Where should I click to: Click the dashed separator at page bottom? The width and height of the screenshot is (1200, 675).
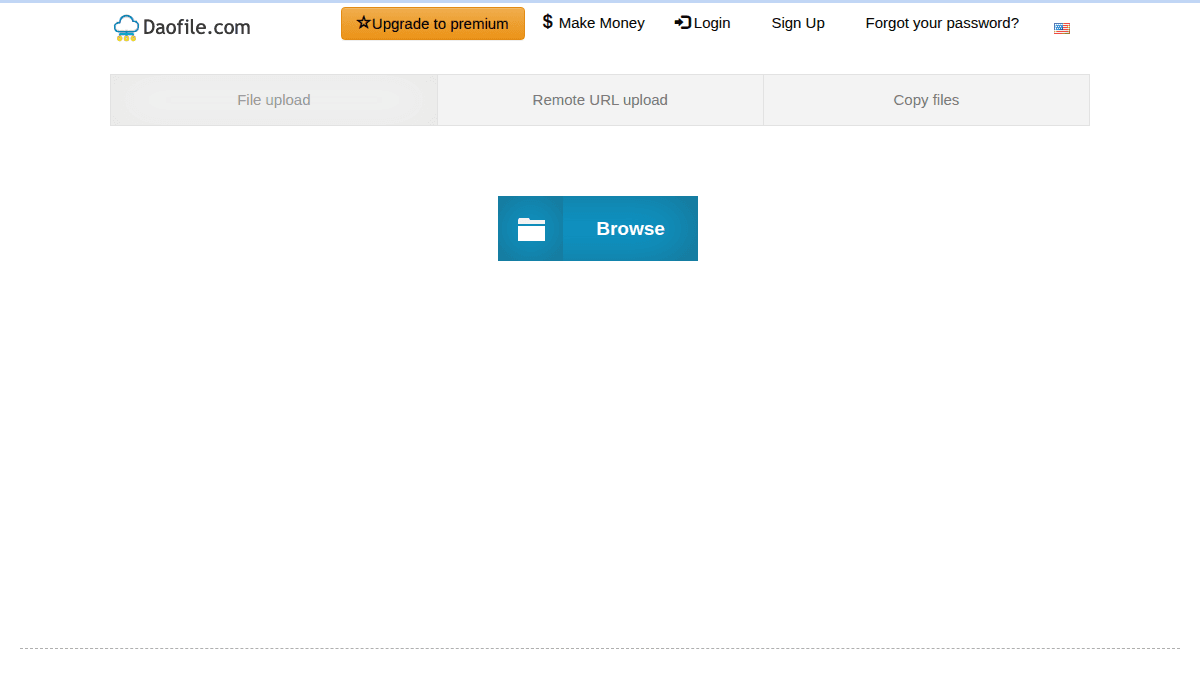[600, 648]
